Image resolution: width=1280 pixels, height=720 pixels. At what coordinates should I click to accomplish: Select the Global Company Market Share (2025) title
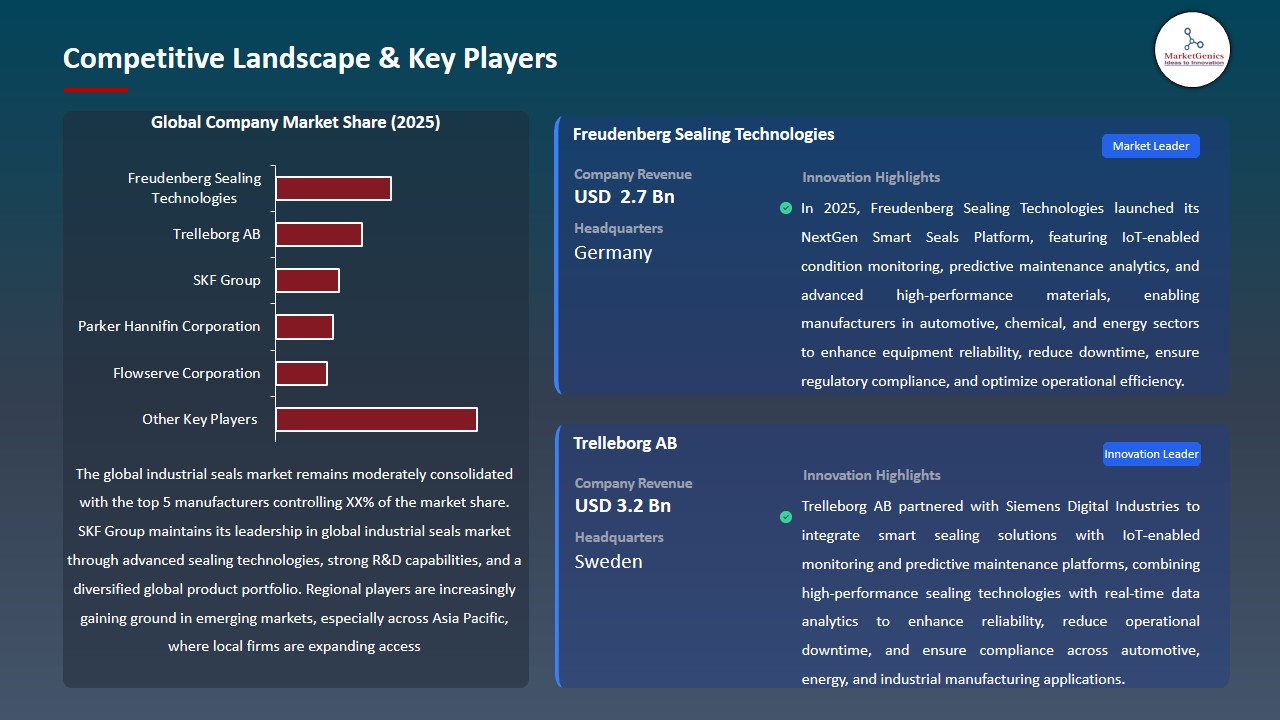click(x=296, y=122)
